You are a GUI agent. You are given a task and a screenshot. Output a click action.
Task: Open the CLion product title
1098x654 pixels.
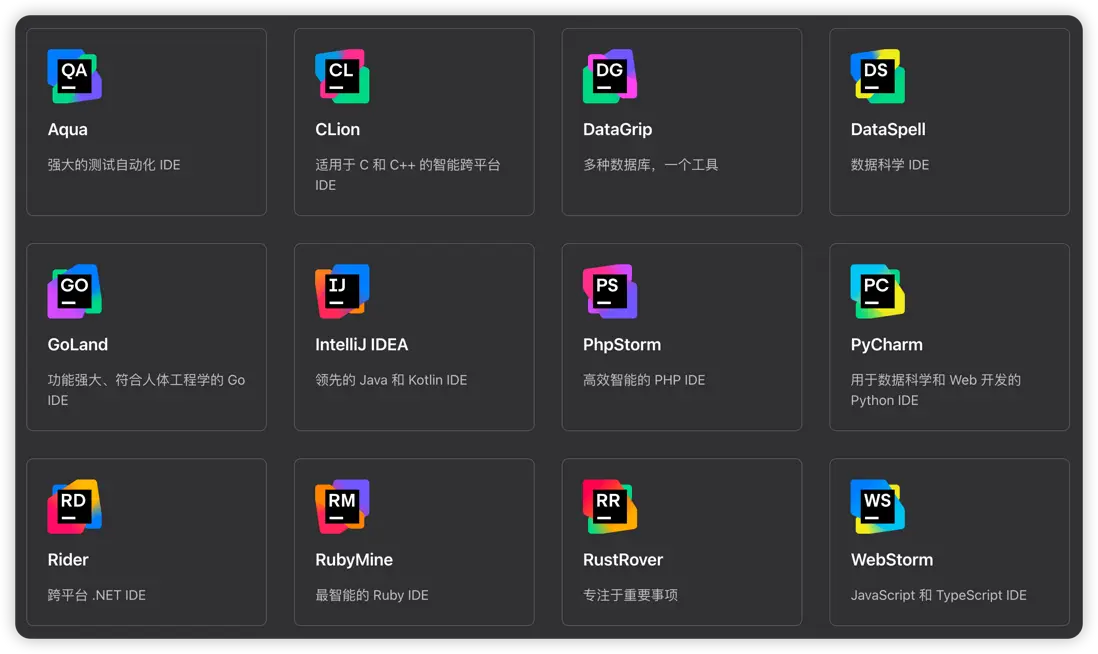coord(338,130)
